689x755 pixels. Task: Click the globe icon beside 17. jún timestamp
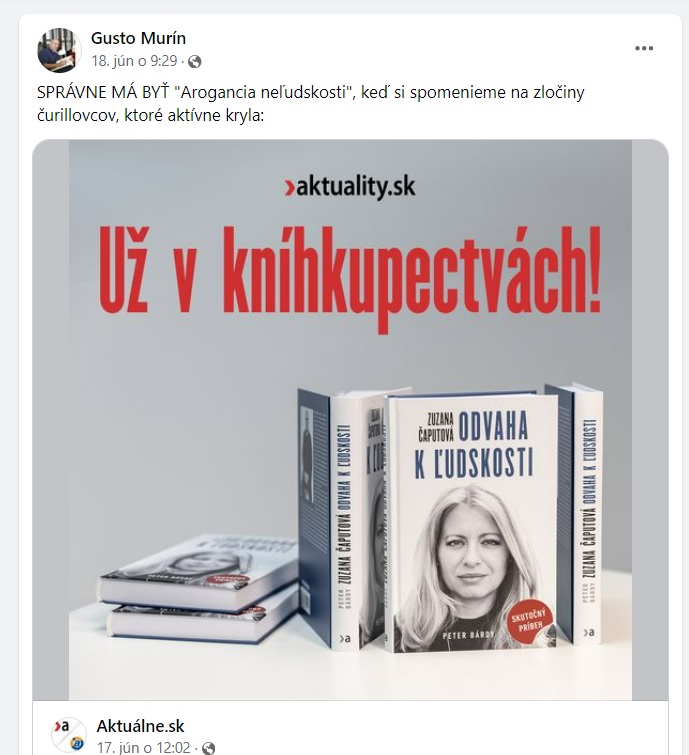click(208, 748)
